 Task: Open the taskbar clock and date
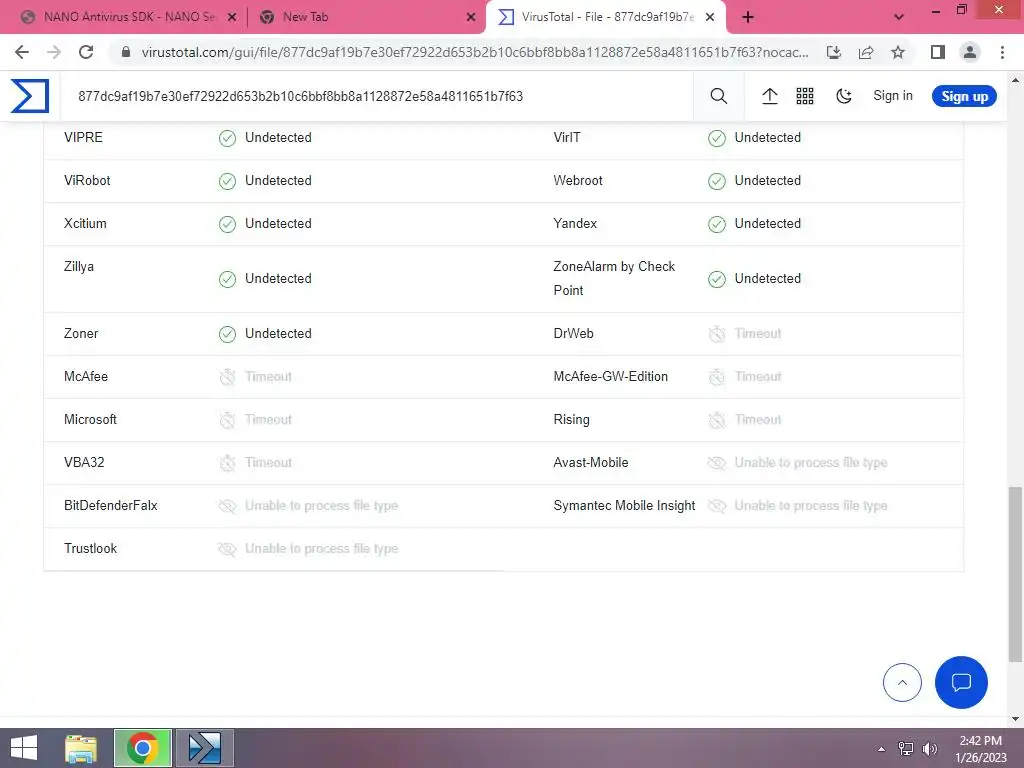click(x=980, y=749)
